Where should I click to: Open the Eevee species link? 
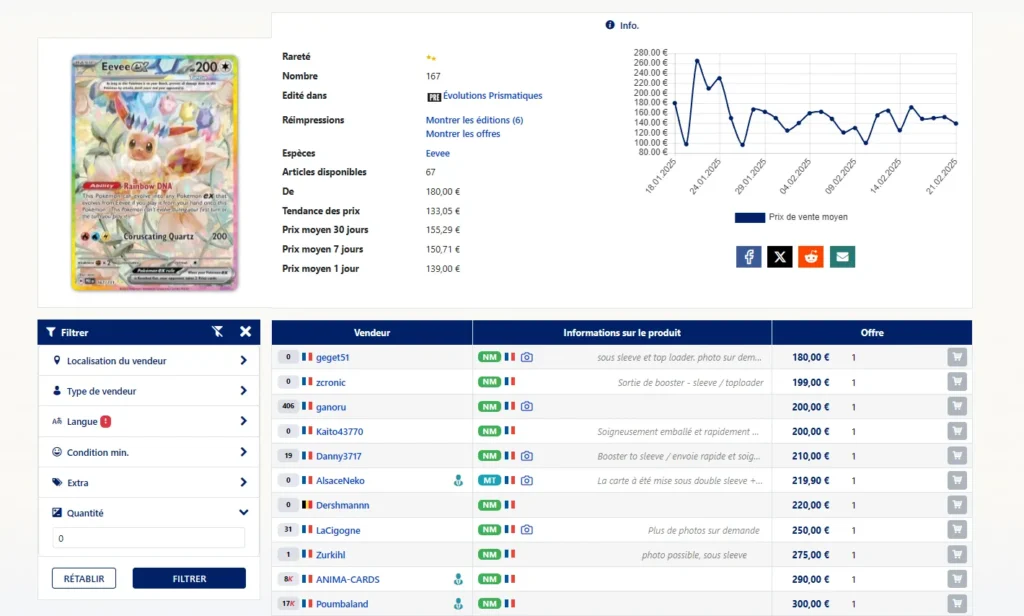(438, 154)
